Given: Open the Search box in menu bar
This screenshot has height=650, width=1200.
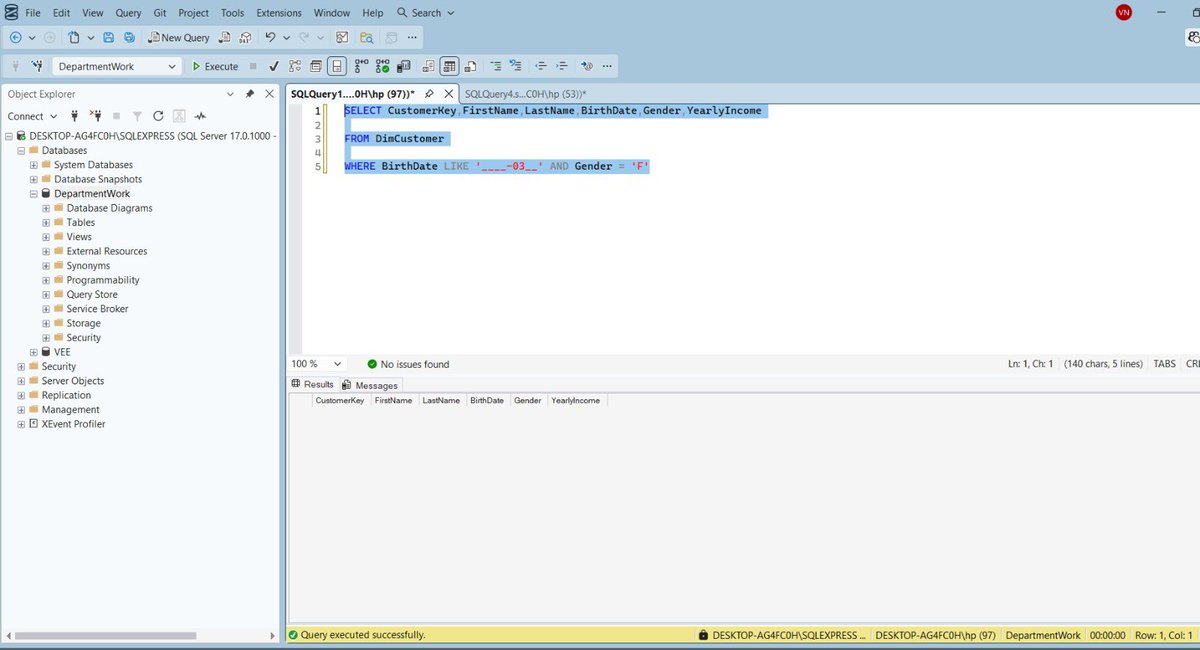Looking at the screenshot, I should coord(426,13).
